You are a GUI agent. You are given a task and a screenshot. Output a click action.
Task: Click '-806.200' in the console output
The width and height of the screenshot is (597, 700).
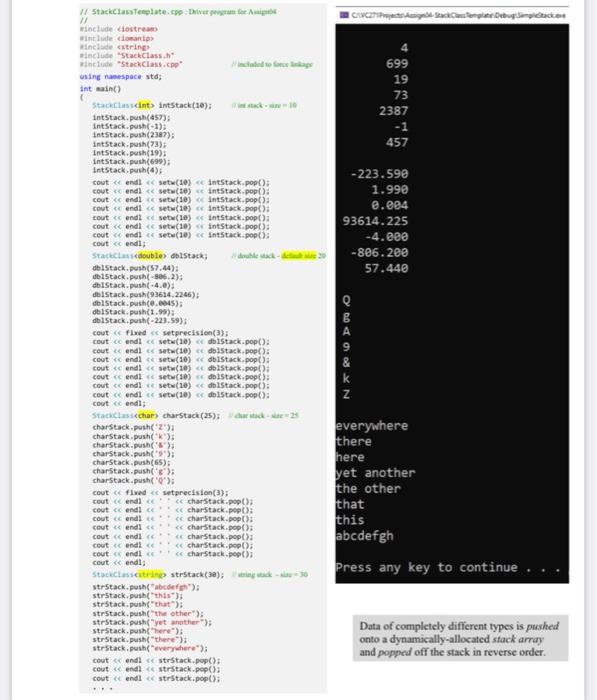point(379,253)
